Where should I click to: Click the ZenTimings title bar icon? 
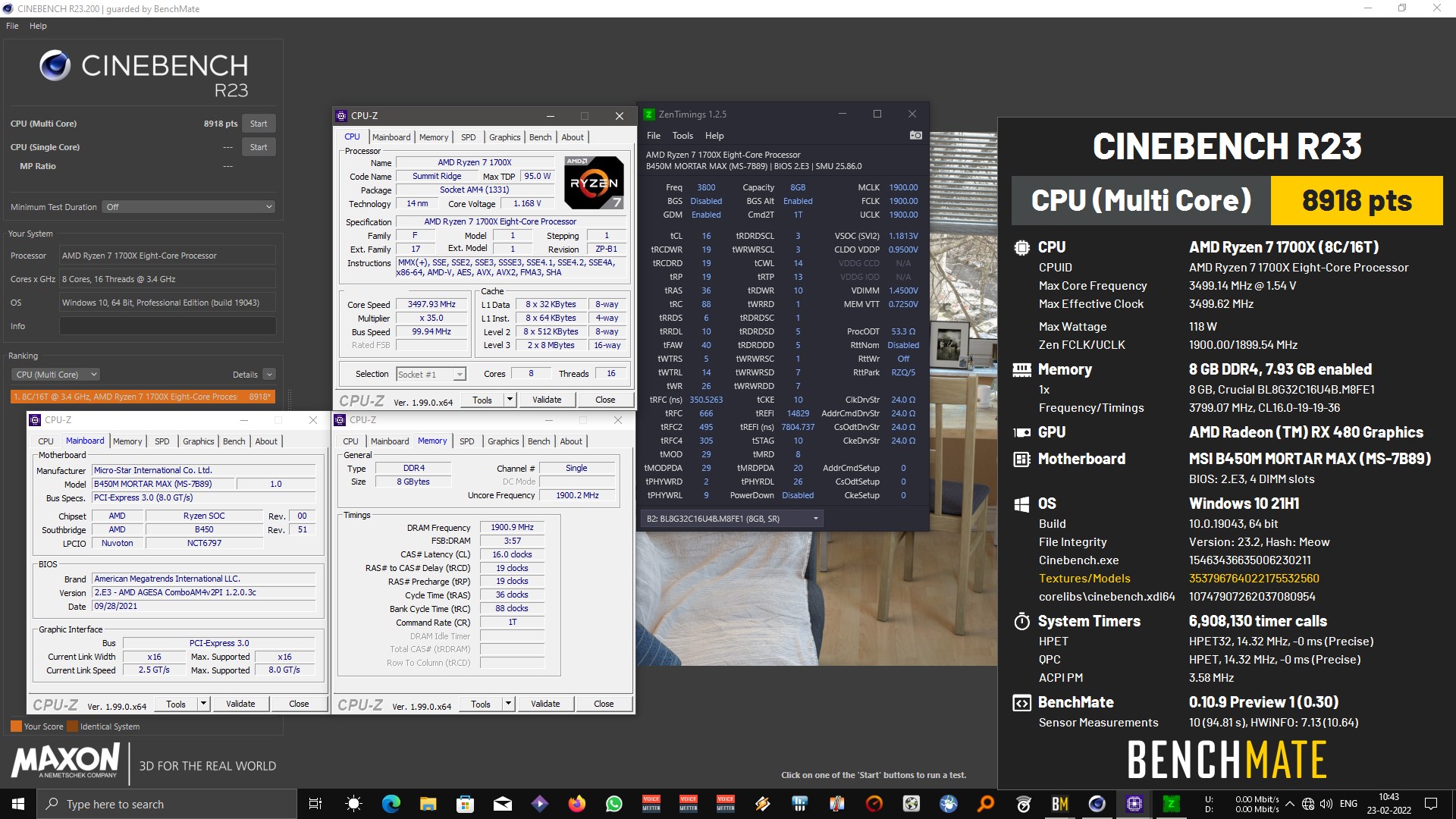coord(649,115)
